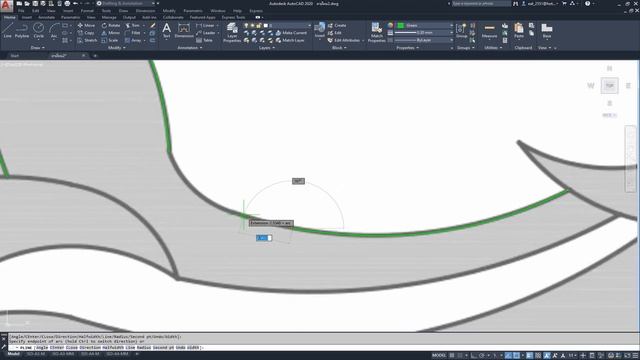Open the Insert ribbon tab
Viewport: 640px width, 360px height.
[27, 18]
